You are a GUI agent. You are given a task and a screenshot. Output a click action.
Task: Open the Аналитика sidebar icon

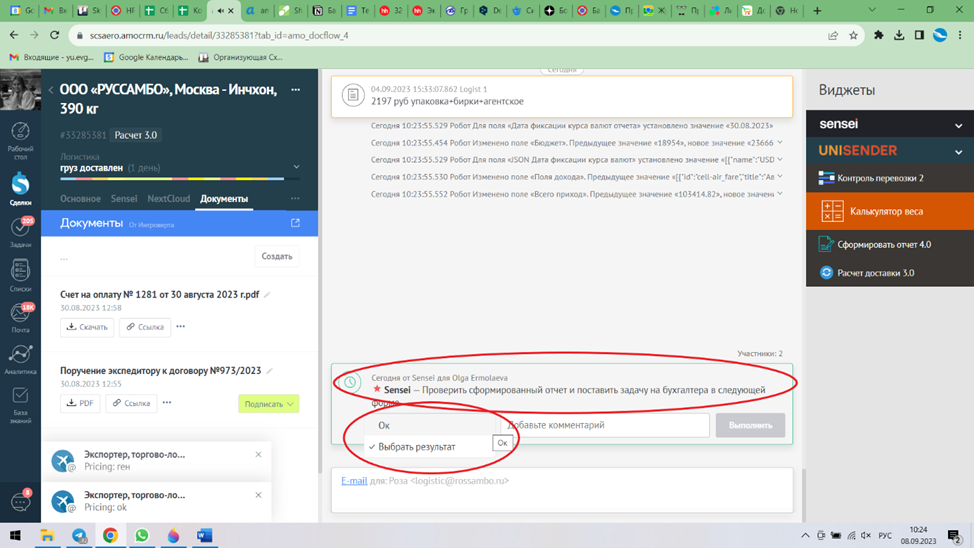(x=20, y=358)
